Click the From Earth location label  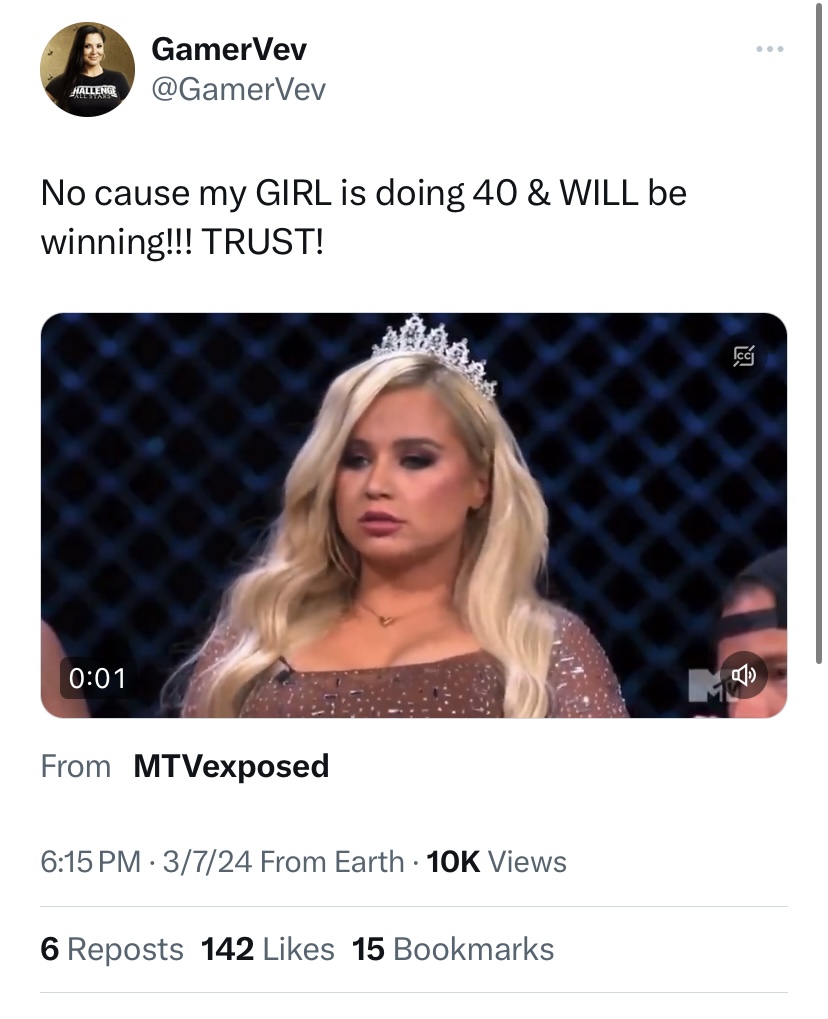click(x=332, y=862)
